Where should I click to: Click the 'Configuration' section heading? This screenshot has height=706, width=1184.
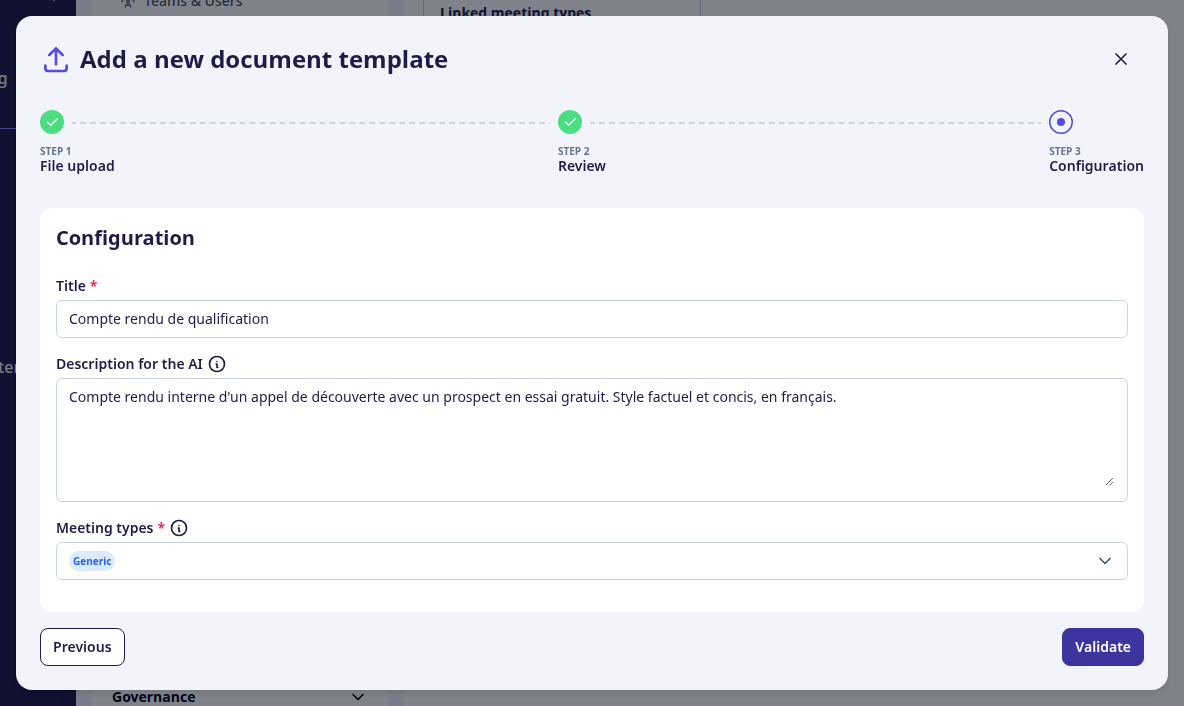125,238
